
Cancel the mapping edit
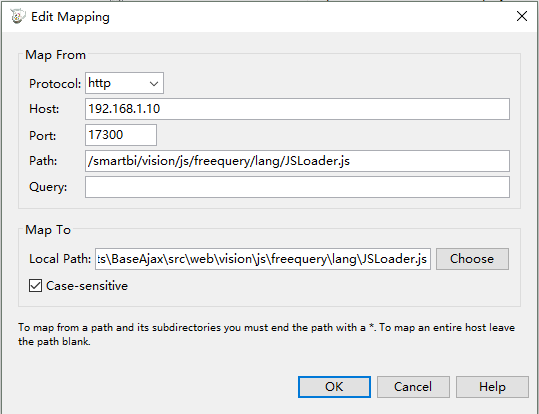coord(413,387)
